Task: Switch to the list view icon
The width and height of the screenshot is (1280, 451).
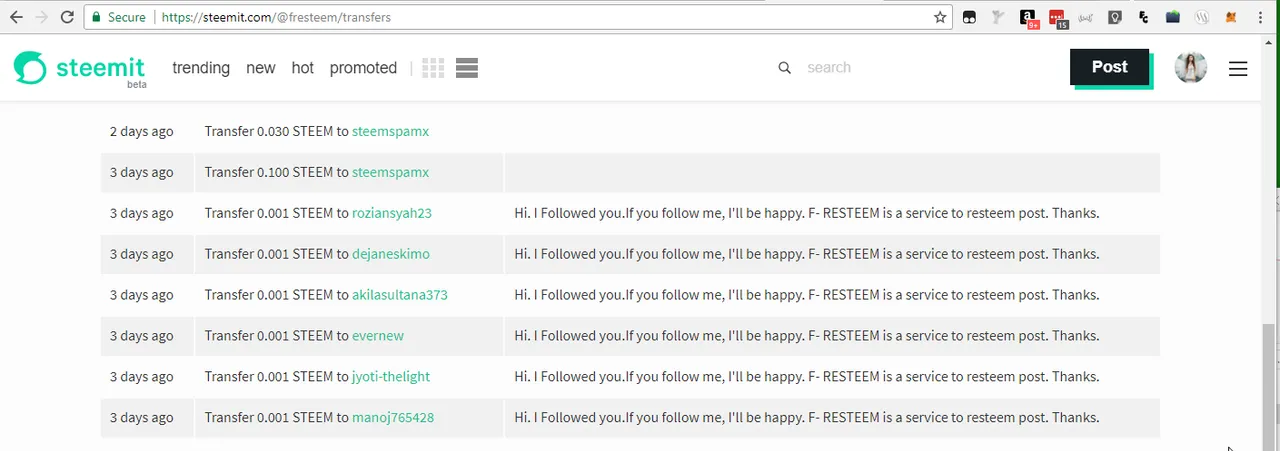Action: coord(466,68)
